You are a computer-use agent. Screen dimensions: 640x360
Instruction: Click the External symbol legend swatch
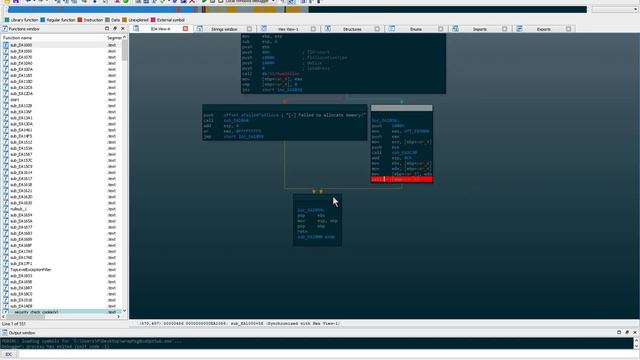tap(153, 20)
